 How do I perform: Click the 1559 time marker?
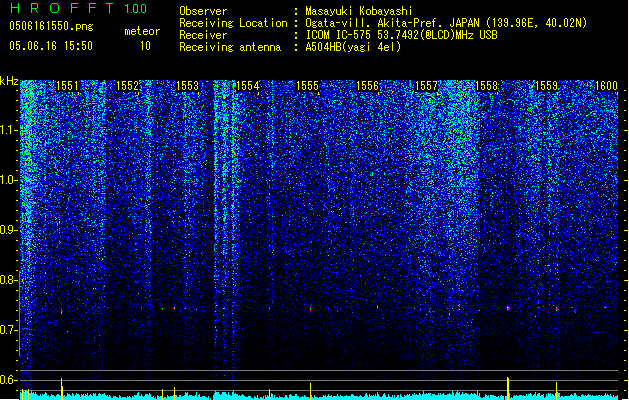tap(547, 86)
